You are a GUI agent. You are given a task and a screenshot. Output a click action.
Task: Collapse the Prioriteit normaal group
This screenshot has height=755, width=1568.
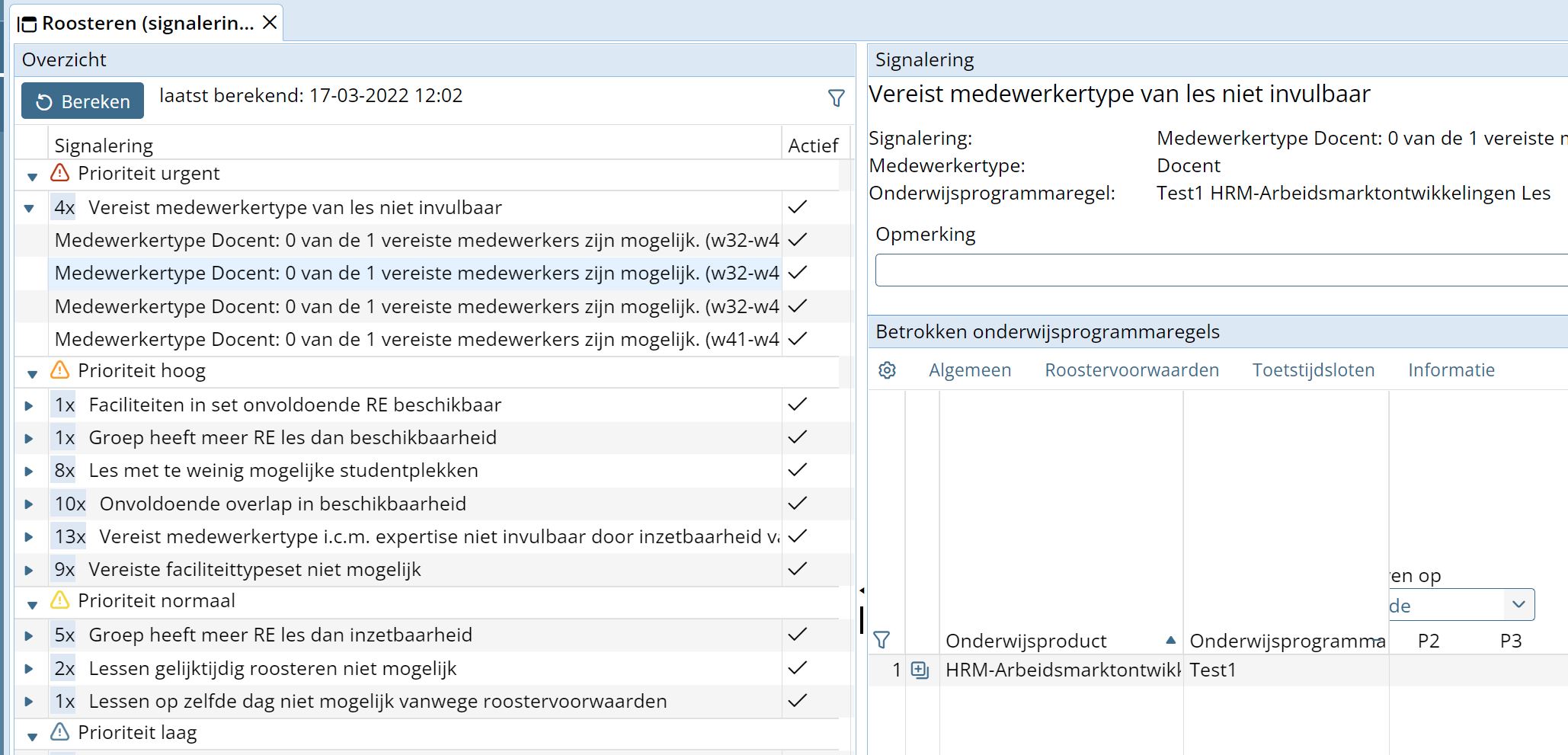pos(32,605)
